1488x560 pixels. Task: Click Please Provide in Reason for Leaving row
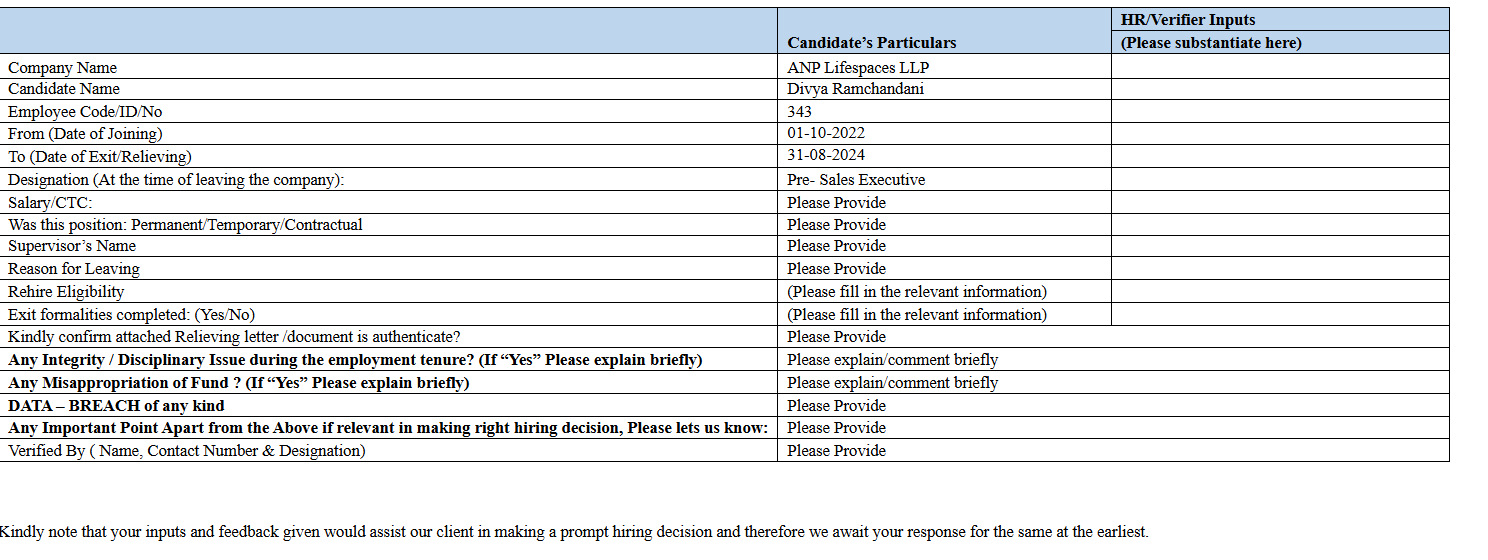point(836,269)
